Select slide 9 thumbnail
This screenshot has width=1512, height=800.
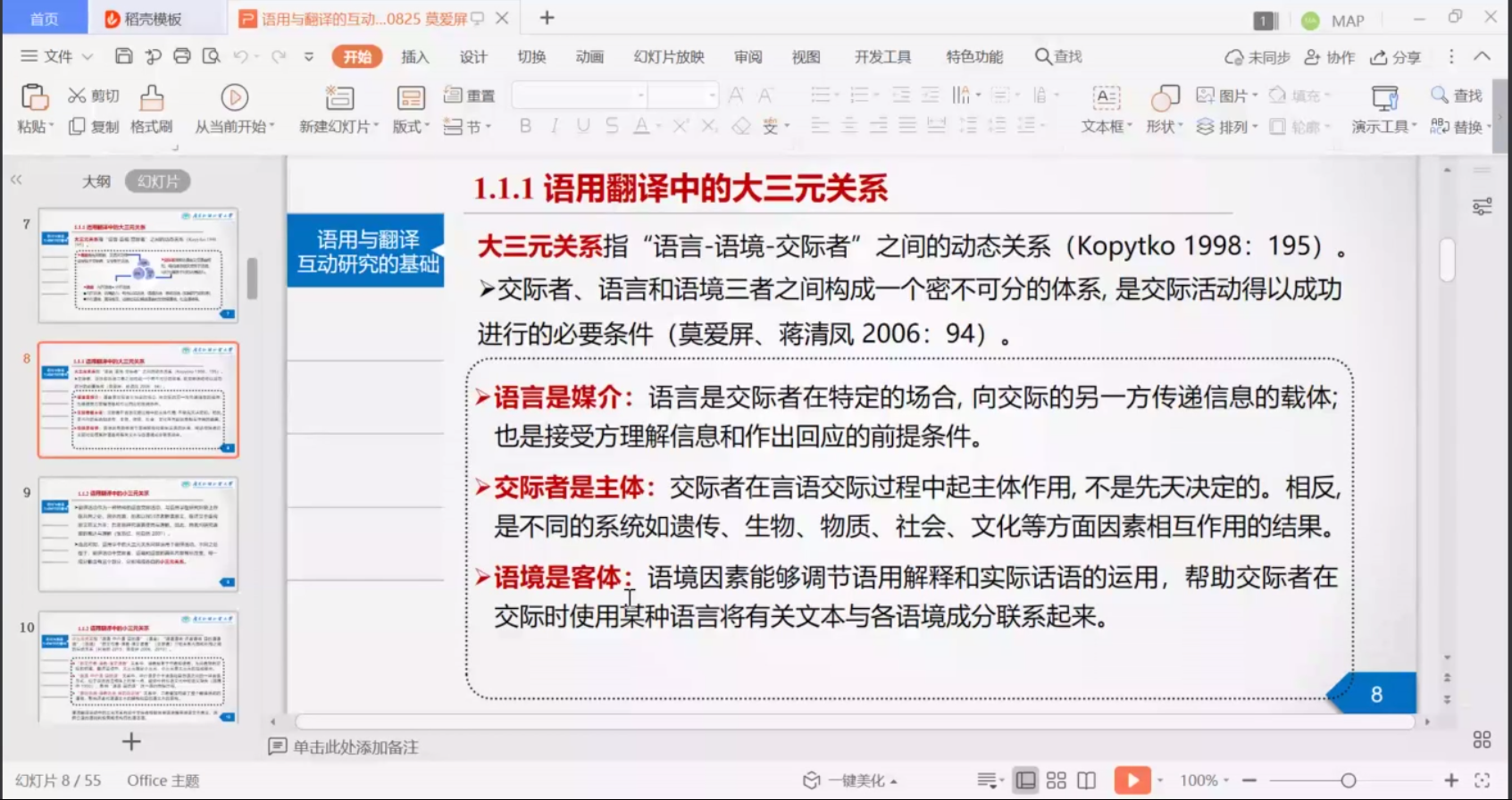(x=138, y=534)
